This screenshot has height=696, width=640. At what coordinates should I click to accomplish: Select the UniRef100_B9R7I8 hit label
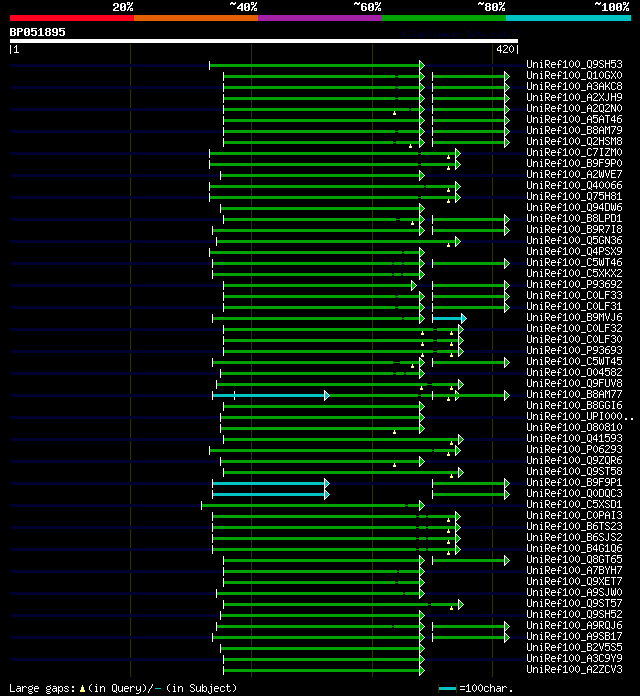tap(574, 229)
